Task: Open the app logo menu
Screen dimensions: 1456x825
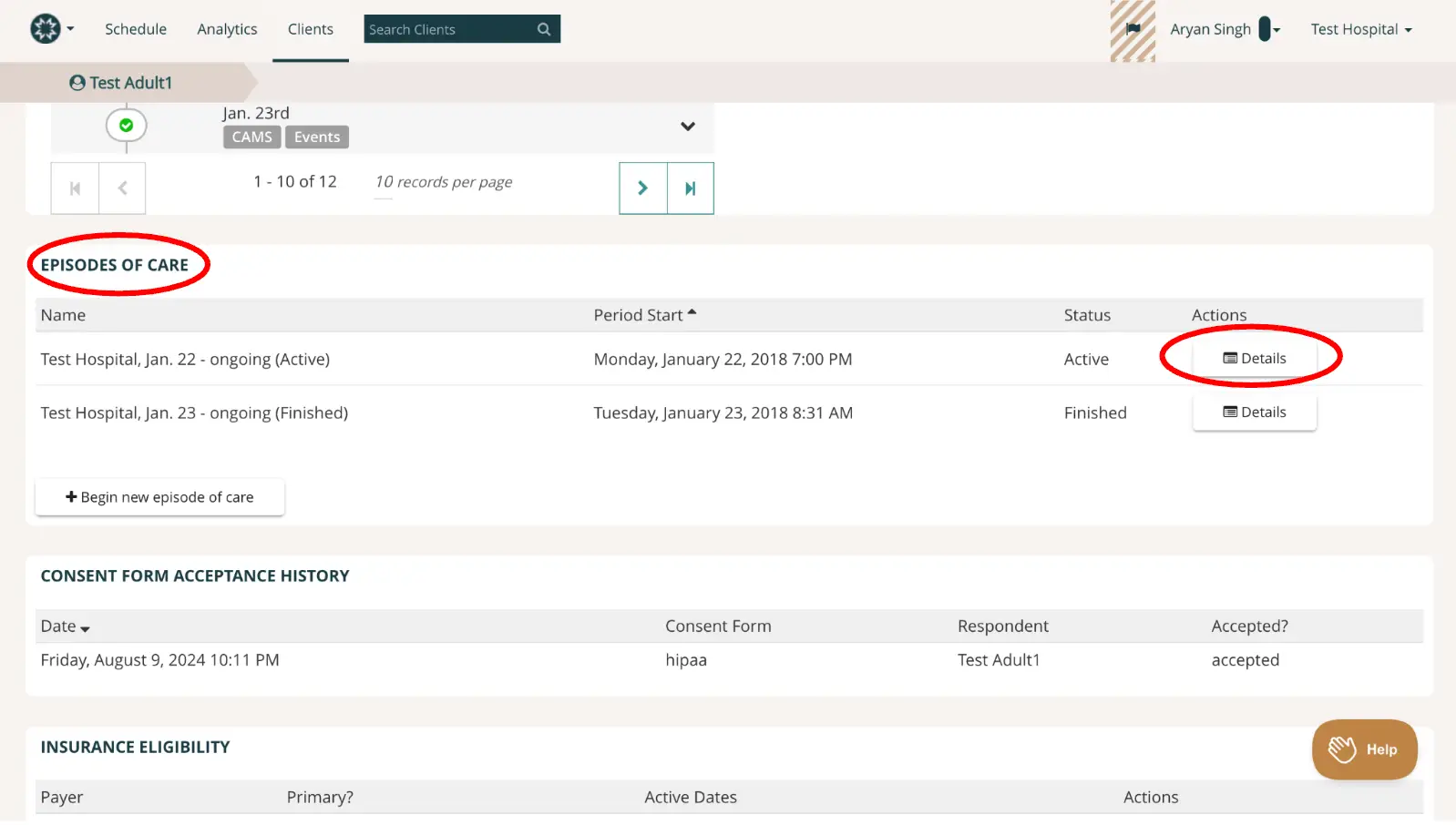Action: click(x=51, y=29)
